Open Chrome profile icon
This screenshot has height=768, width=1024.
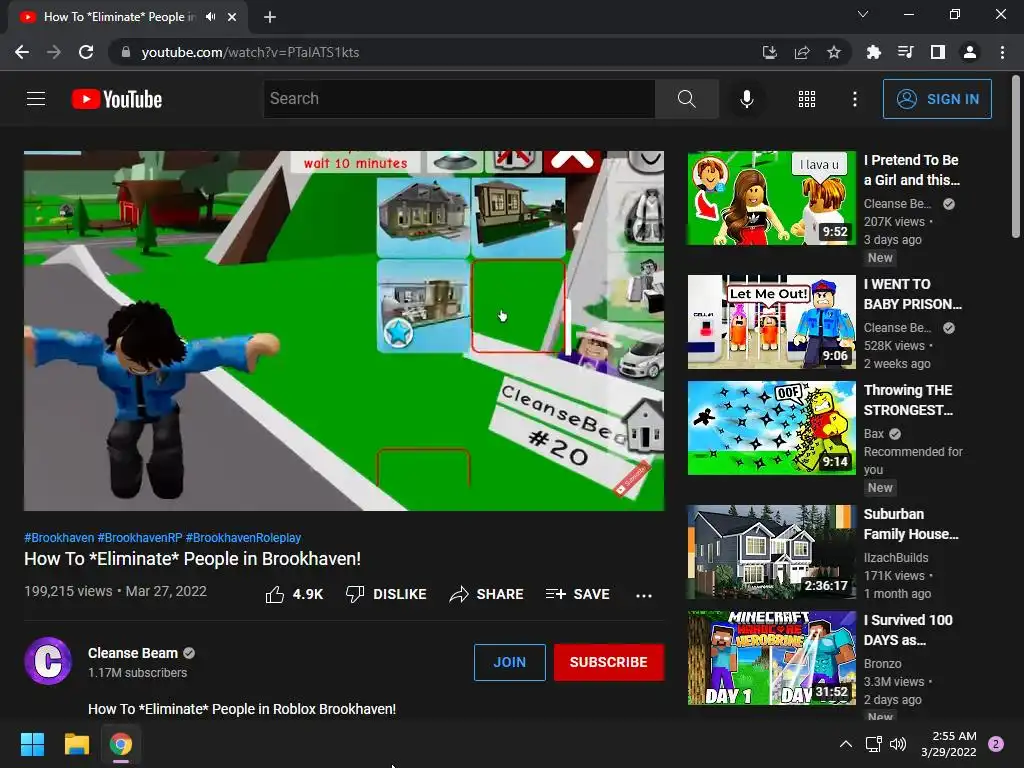[x=970, y=52]
